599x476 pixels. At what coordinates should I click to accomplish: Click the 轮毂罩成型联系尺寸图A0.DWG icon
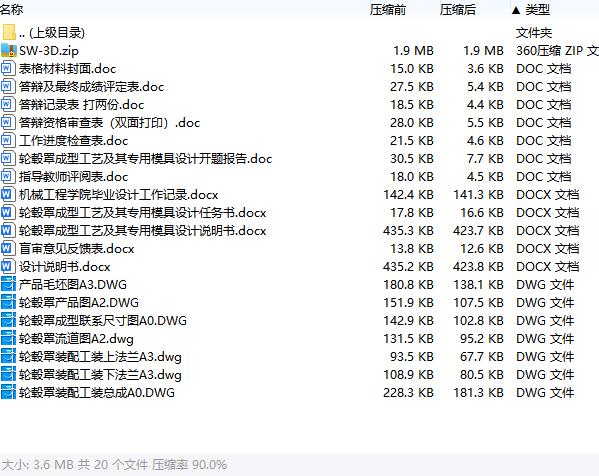(x=8, y=320)
